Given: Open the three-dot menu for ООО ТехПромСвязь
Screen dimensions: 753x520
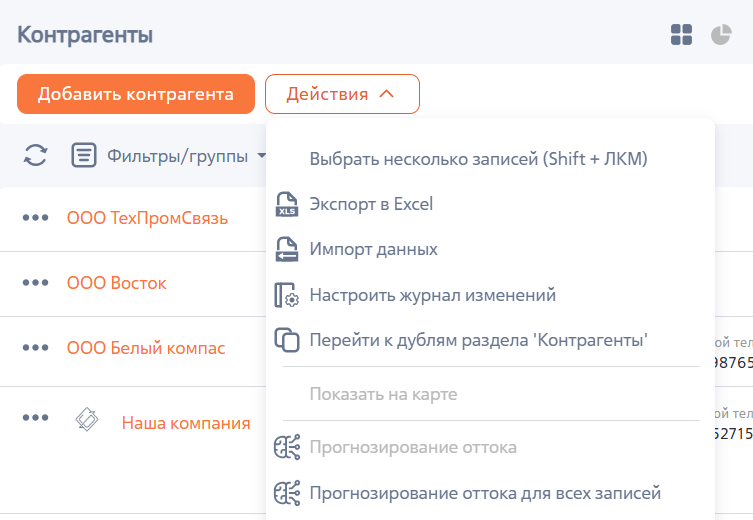Looking at the screenshot, I should (36, 218).
